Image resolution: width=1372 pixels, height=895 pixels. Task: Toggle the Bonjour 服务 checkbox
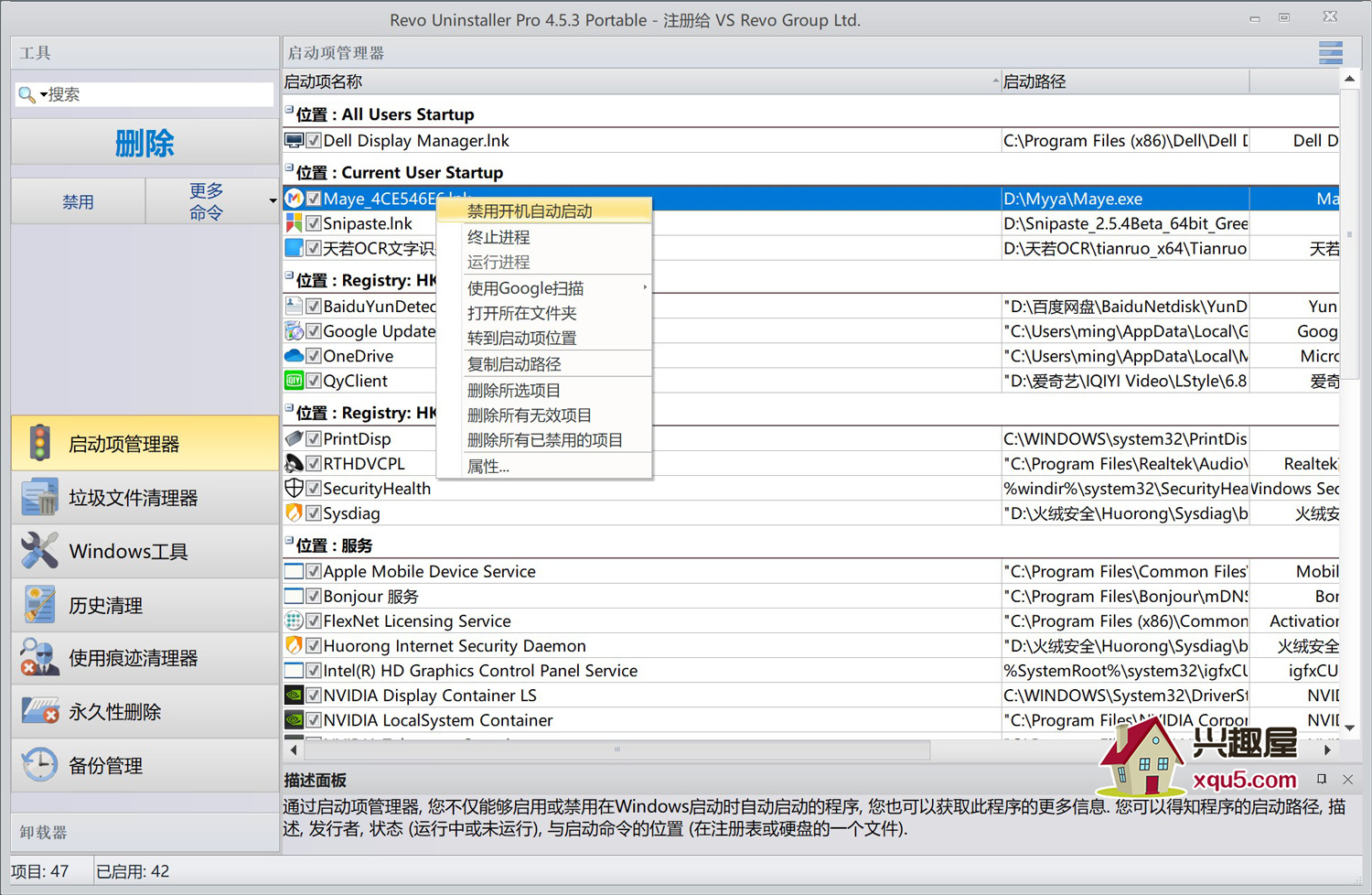pyautogui.click(x=314, y=597)
